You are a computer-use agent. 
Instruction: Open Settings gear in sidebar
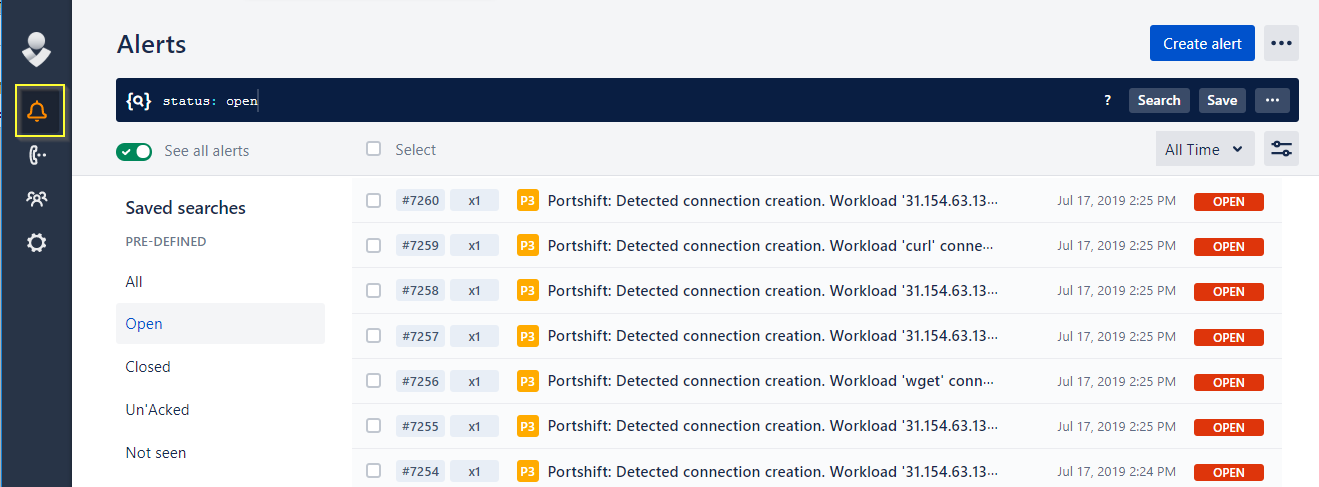(x=37, y=242)
